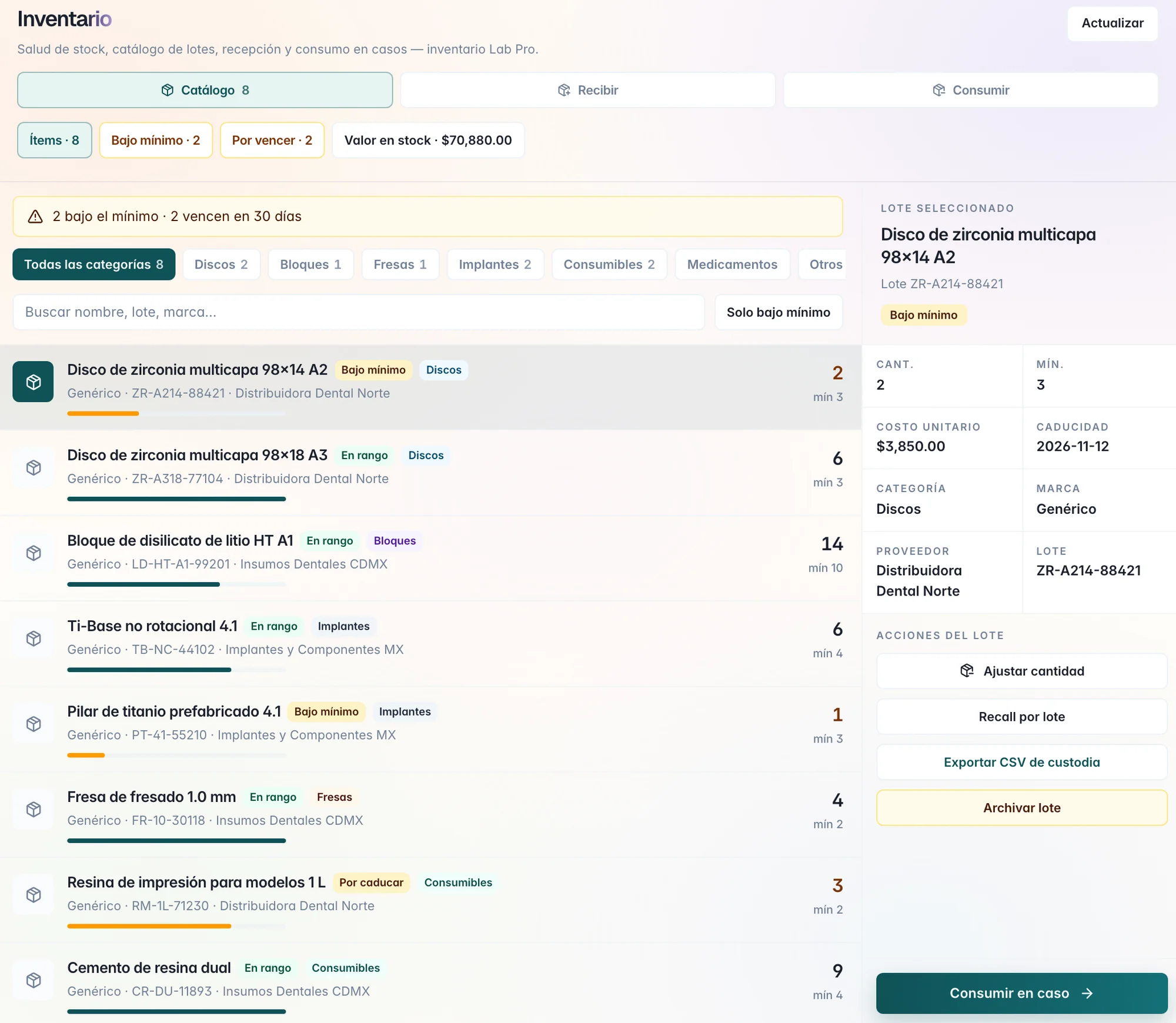Click the package icon of Bloque de disilicato row
This screenshot has height=1023, width=1176.
coord(34,553)
